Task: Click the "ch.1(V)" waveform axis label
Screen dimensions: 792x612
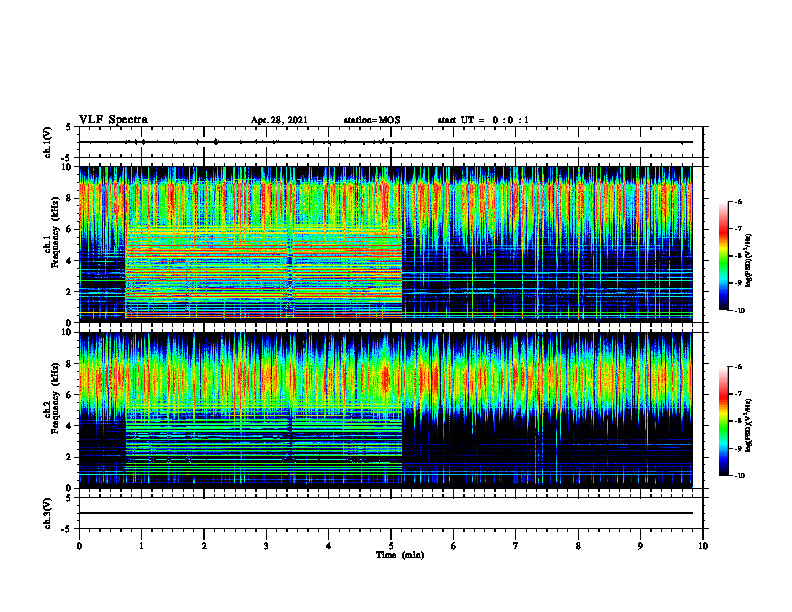Action: pos(48,142)
